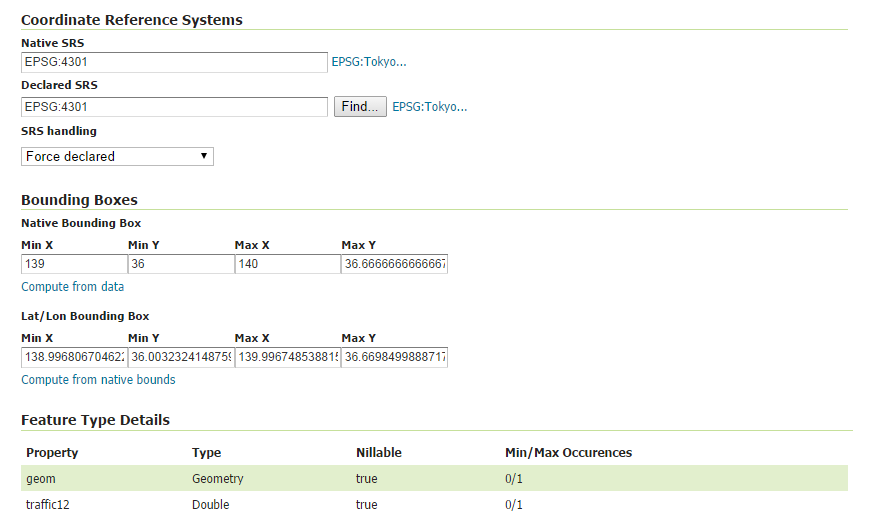Focus the Declared SRS input field

[x=174, y=106]
